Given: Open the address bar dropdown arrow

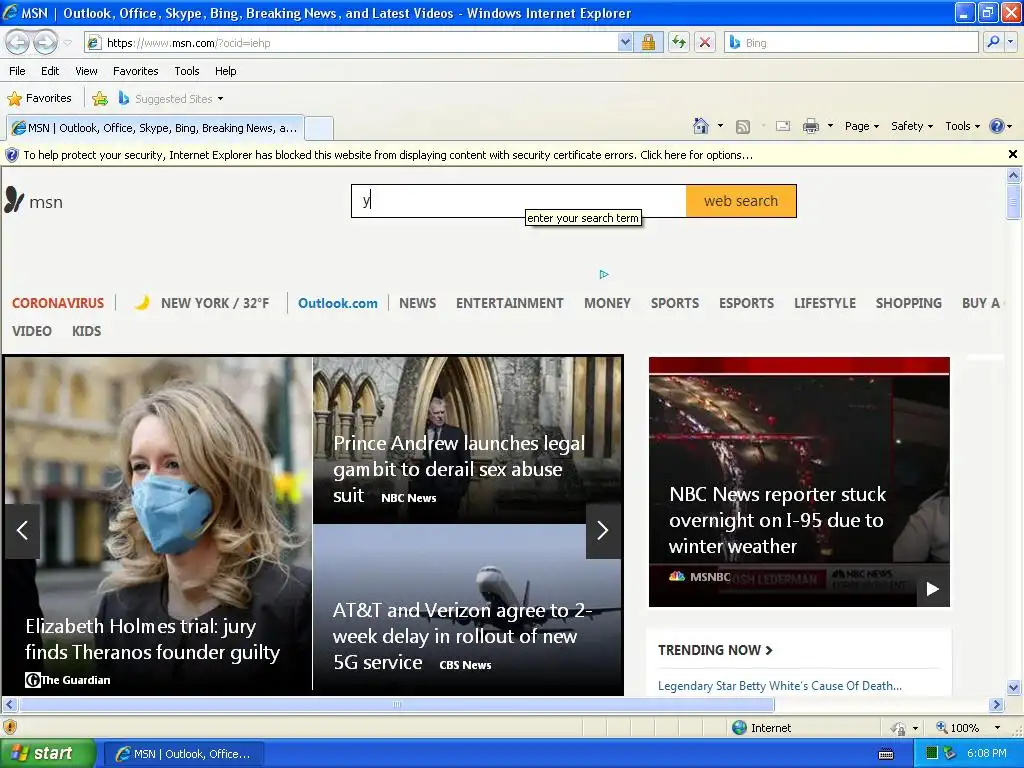Looking at the screenshot, I should click(625, 42).
